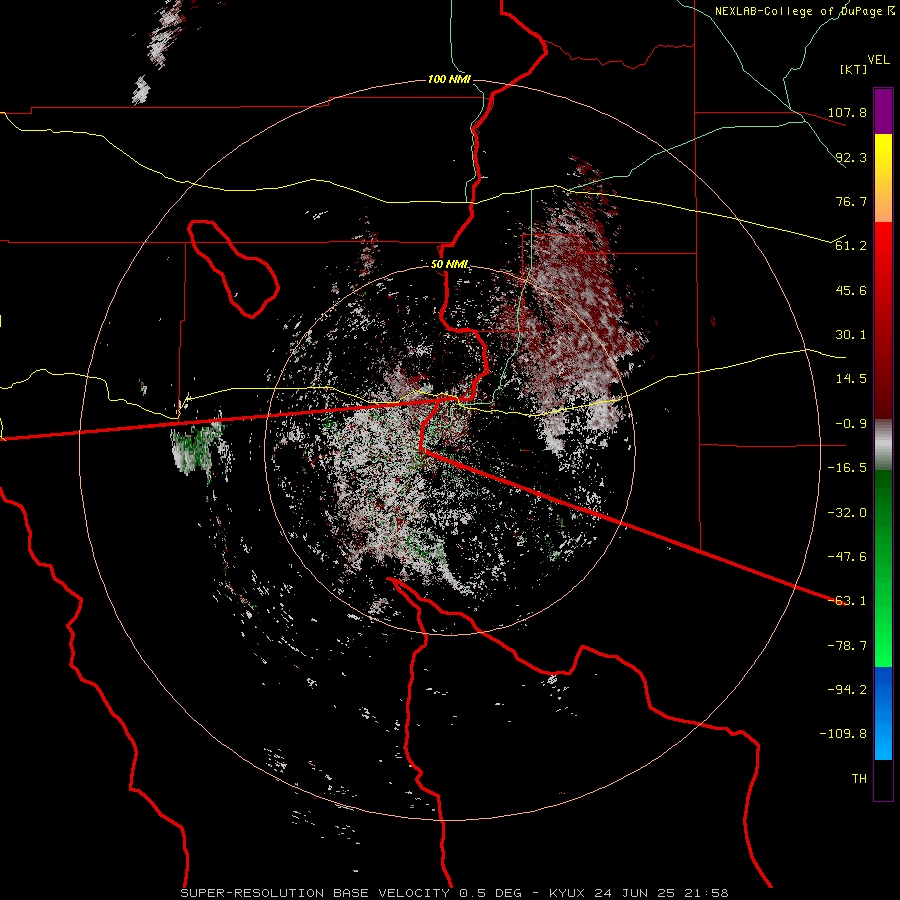Image resolution: width=900 pixels, height=900 pixels.
Task: Click the -47.6 velocity scale label
Action: point(847,556)
